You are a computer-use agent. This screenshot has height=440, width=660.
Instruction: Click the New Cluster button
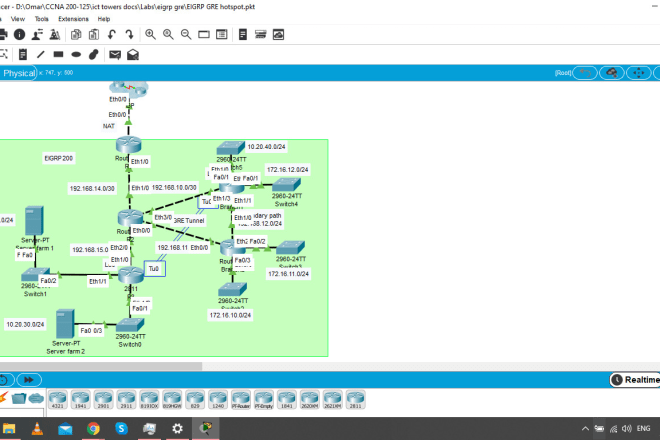click(612, 73)
